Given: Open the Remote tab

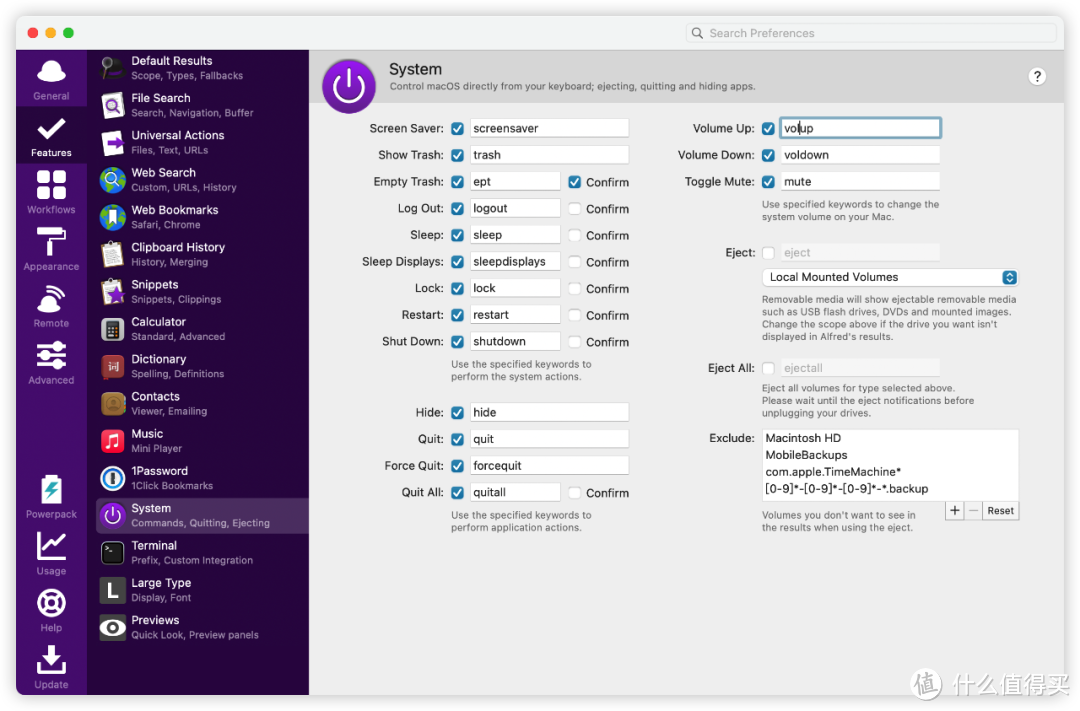Looking at the screenshot, I should pos(51,306).
